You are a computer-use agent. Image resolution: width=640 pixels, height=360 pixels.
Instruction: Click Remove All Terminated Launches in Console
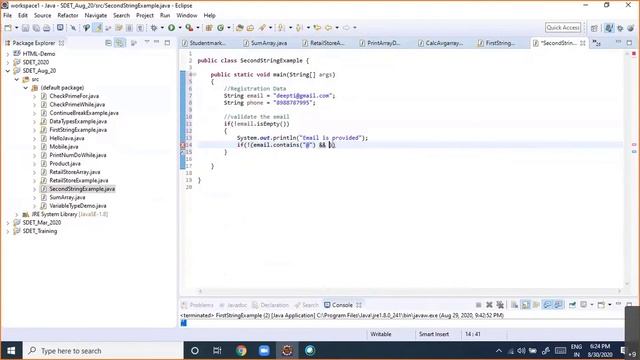point(500,305)
